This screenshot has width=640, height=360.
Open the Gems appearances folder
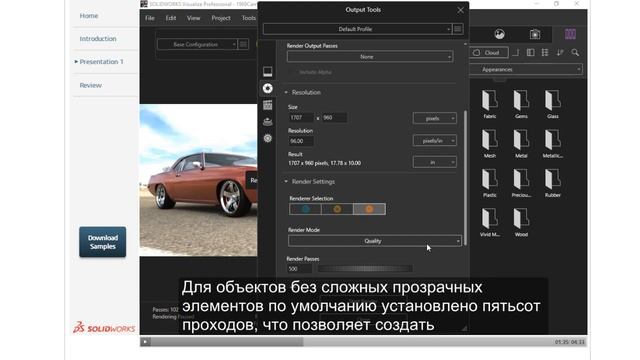coord(521,104)
